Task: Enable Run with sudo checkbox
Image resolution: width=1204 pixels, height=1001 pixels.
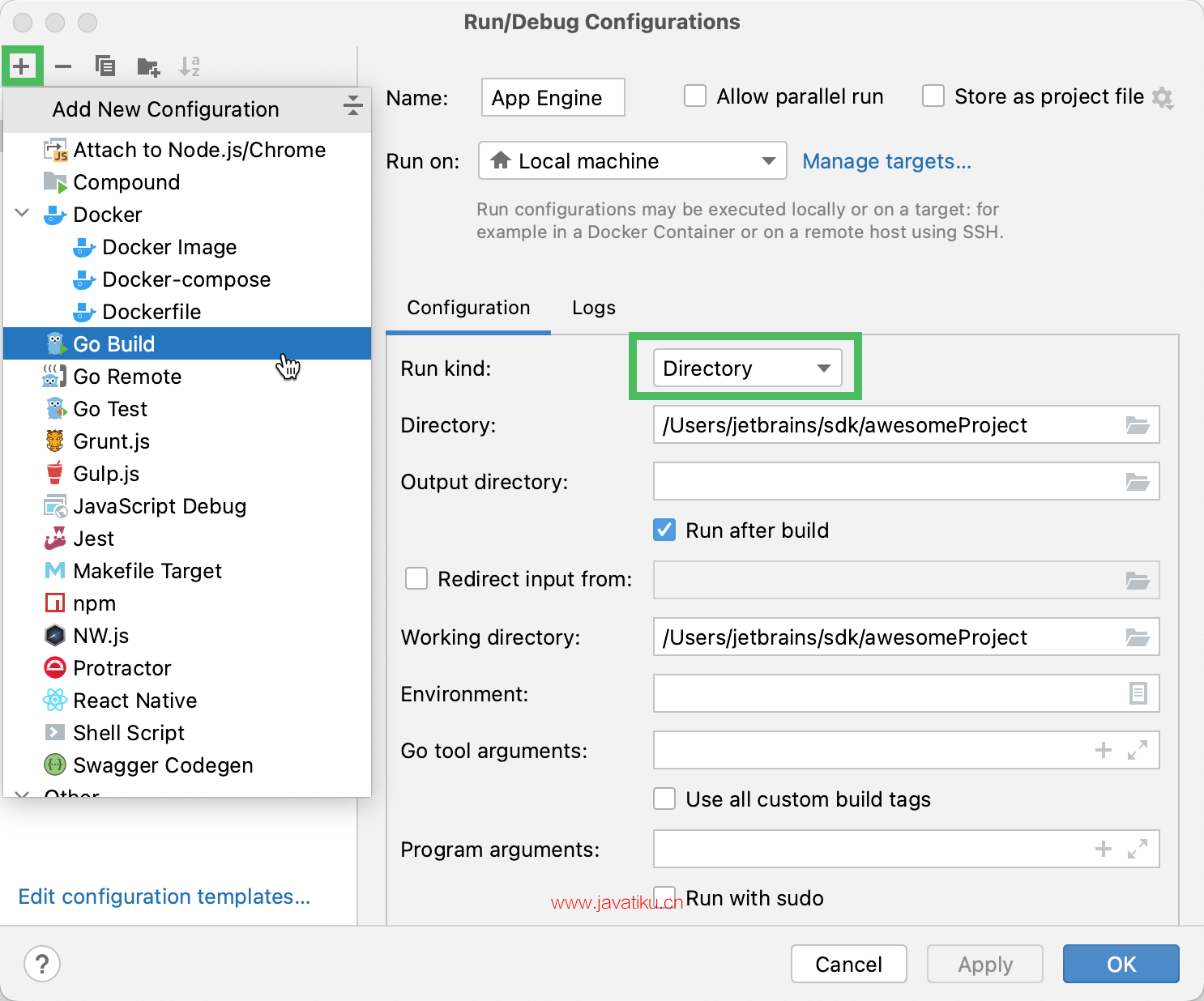Action: (664, 897)
